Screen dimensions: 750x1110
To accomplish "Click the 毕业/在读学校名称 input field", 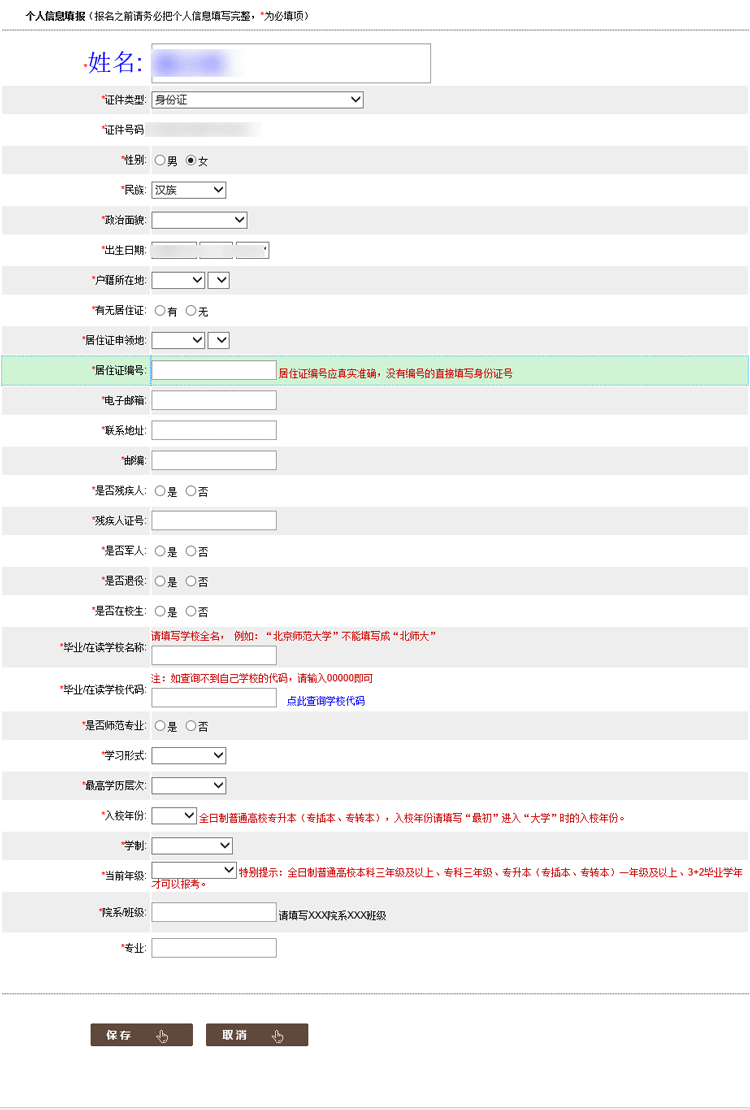I will click(x=214, y=655).
